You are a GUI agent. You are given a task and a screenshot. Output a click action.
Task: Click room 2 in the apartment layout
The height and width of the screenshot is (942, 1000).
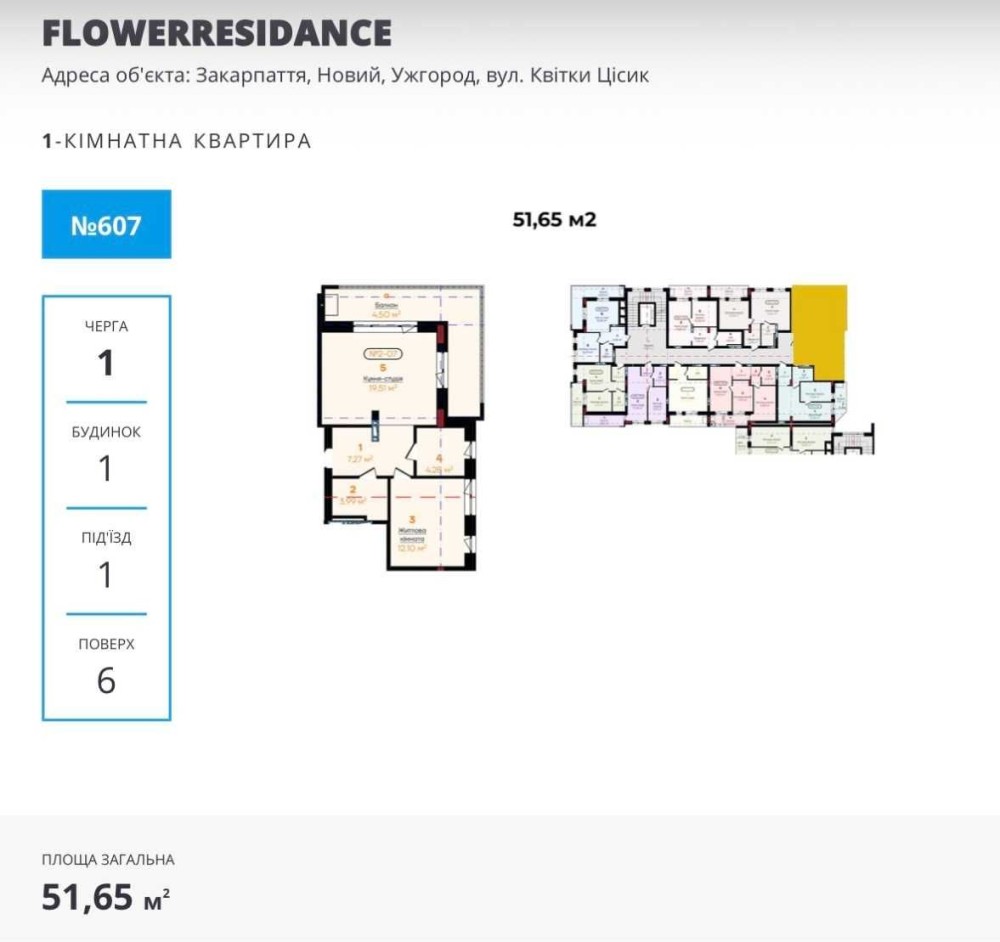tap(355, 496)
